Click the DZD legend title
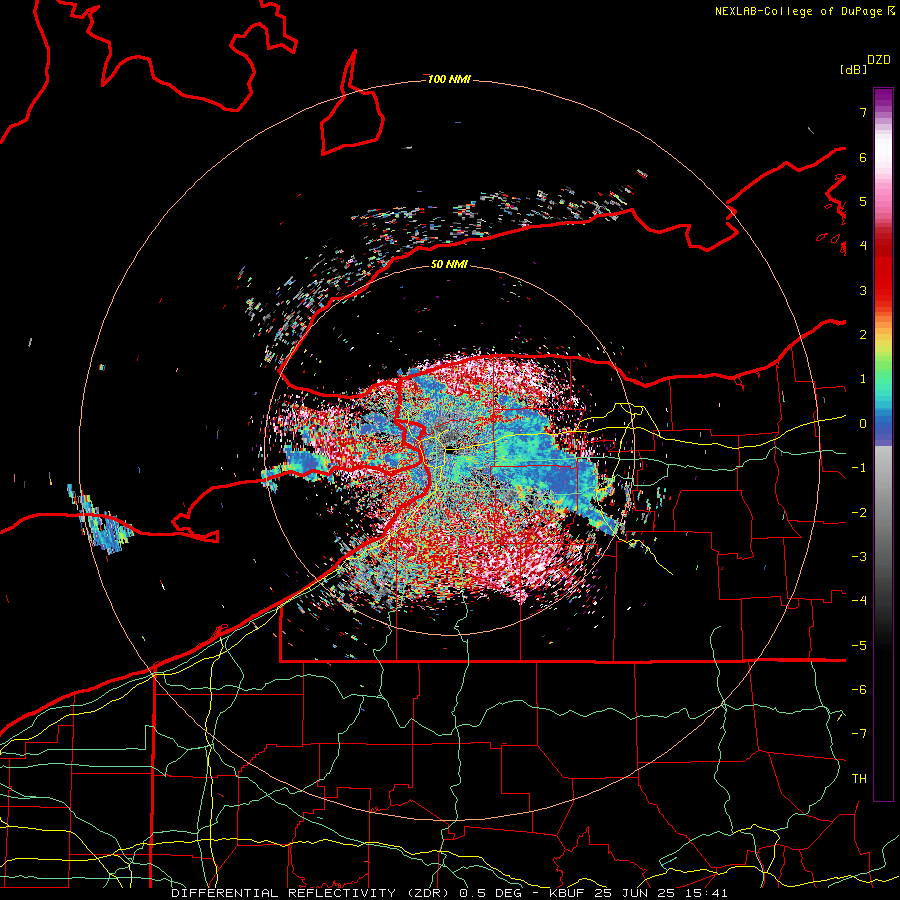Screen dimensions: 900x900 (x=879, y=60)
